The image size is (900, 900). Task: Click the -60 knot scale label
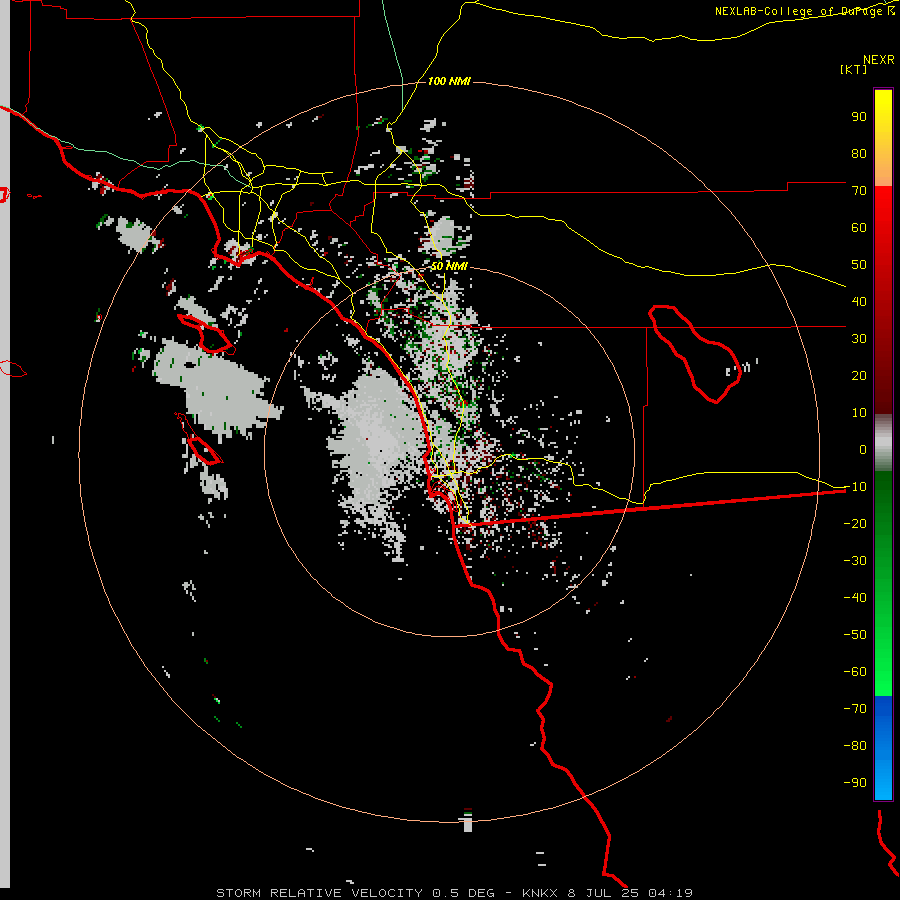click(x=855, y=672)
